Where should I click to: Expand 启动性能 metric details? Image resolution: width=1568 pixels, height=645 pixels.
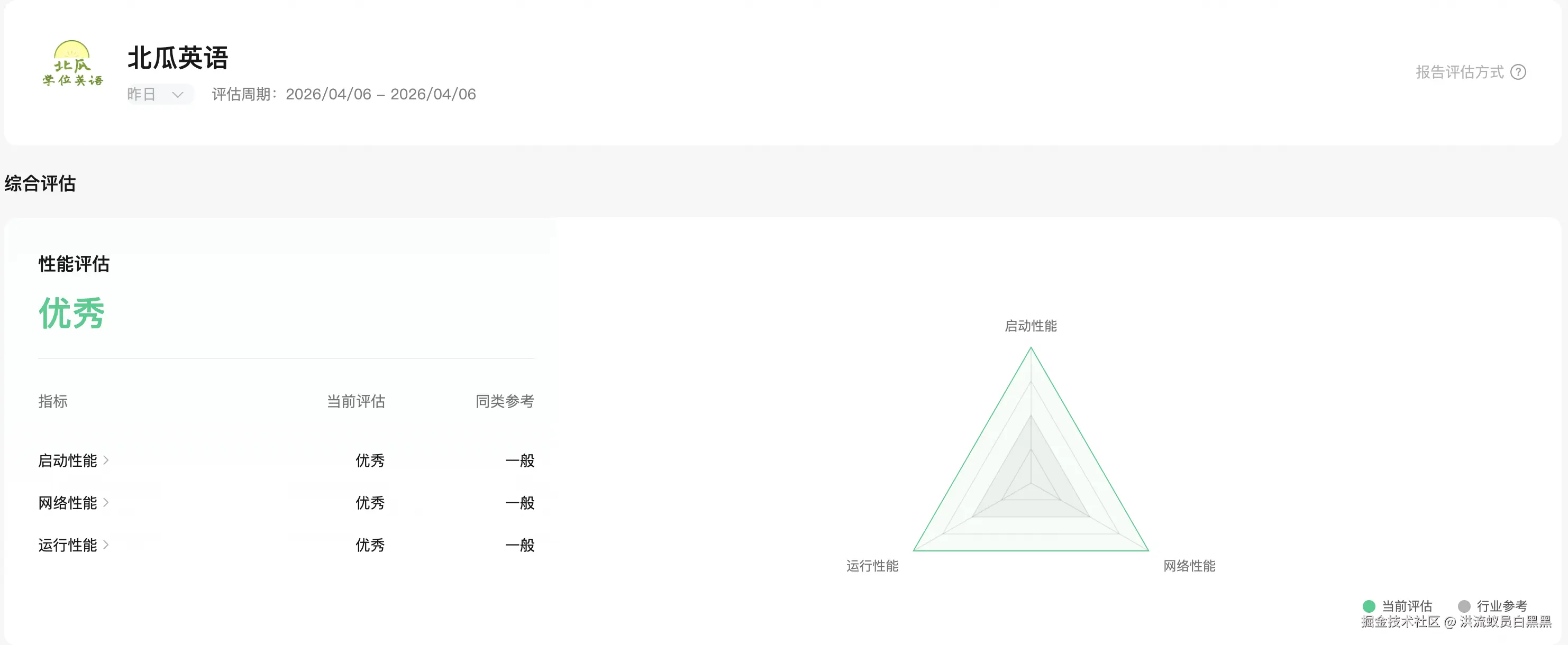tap(68, 460)
